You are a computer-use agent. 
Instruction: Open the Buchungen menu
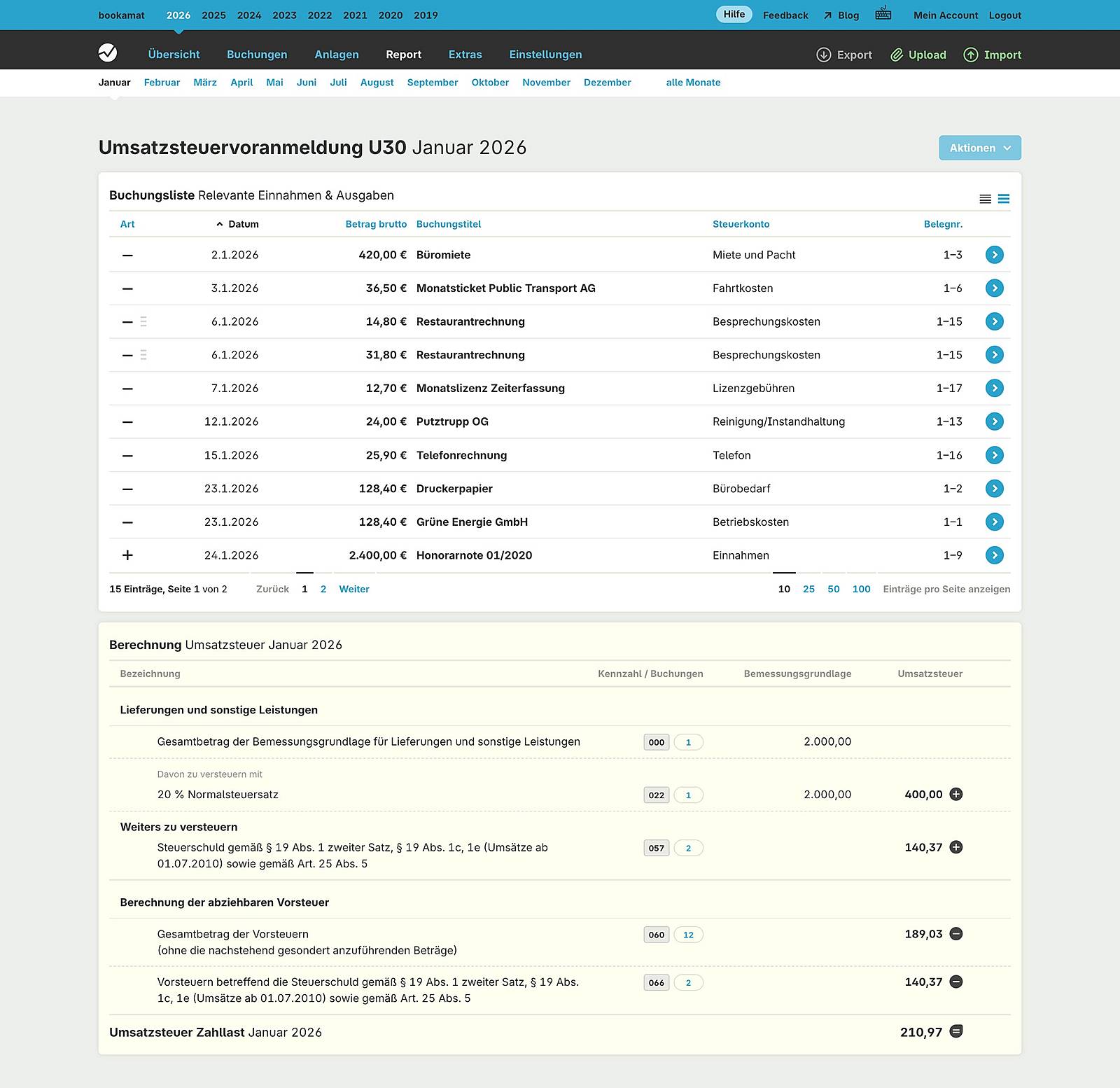click(257, 55)
